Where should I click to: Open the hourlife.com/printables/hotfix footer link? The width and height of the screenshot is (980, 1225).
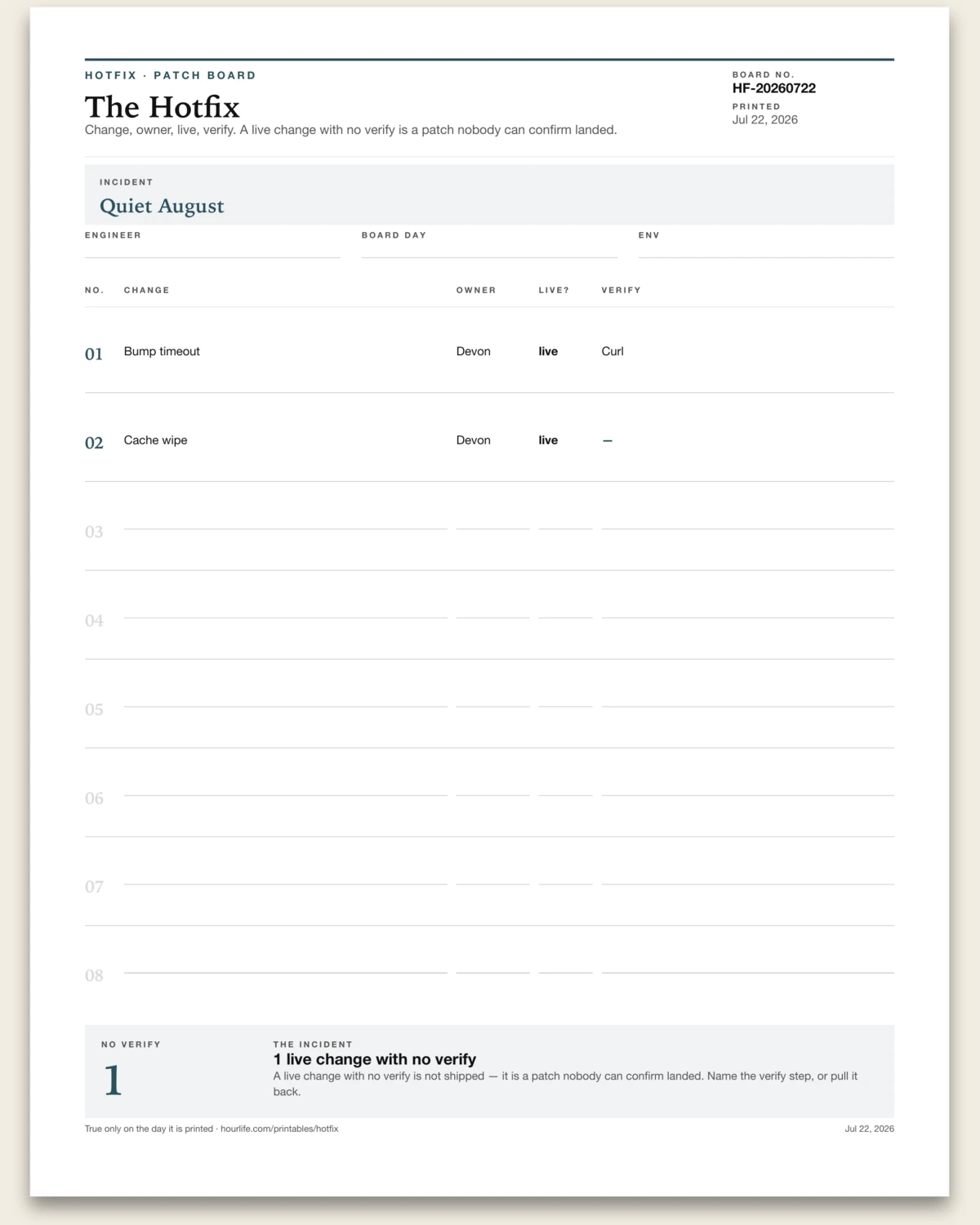click(x=279, y=1129)
